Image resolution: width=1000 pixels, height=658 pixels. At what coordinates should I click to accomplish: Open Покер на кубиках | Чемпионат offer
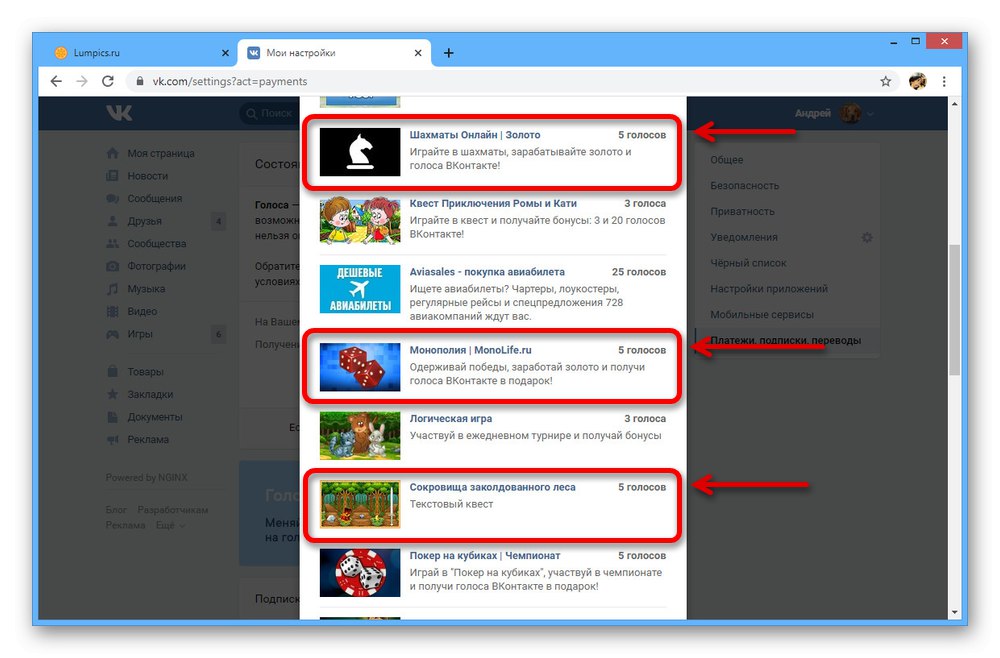[x=485, y=555]
